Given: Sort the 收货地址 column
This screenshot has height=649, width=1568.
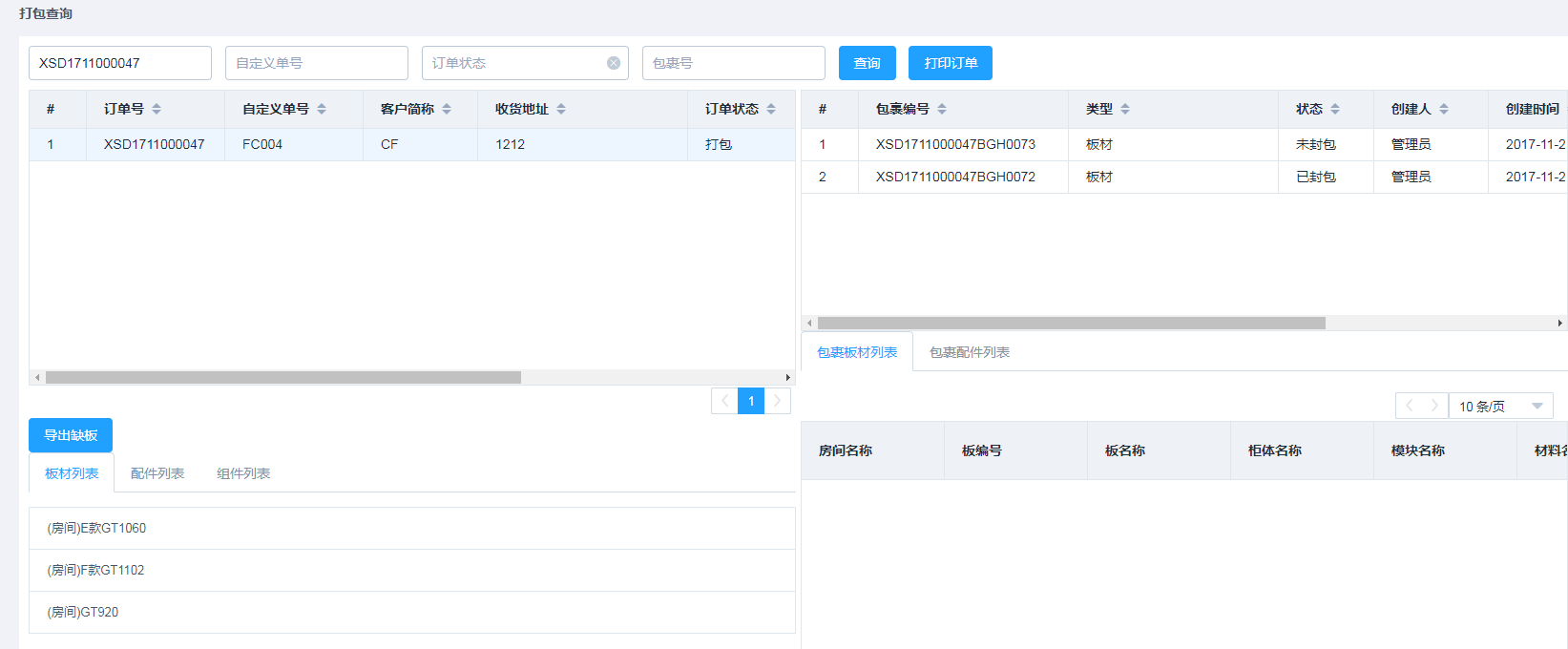Looking at the screenshot, I should tap(561, 109).
